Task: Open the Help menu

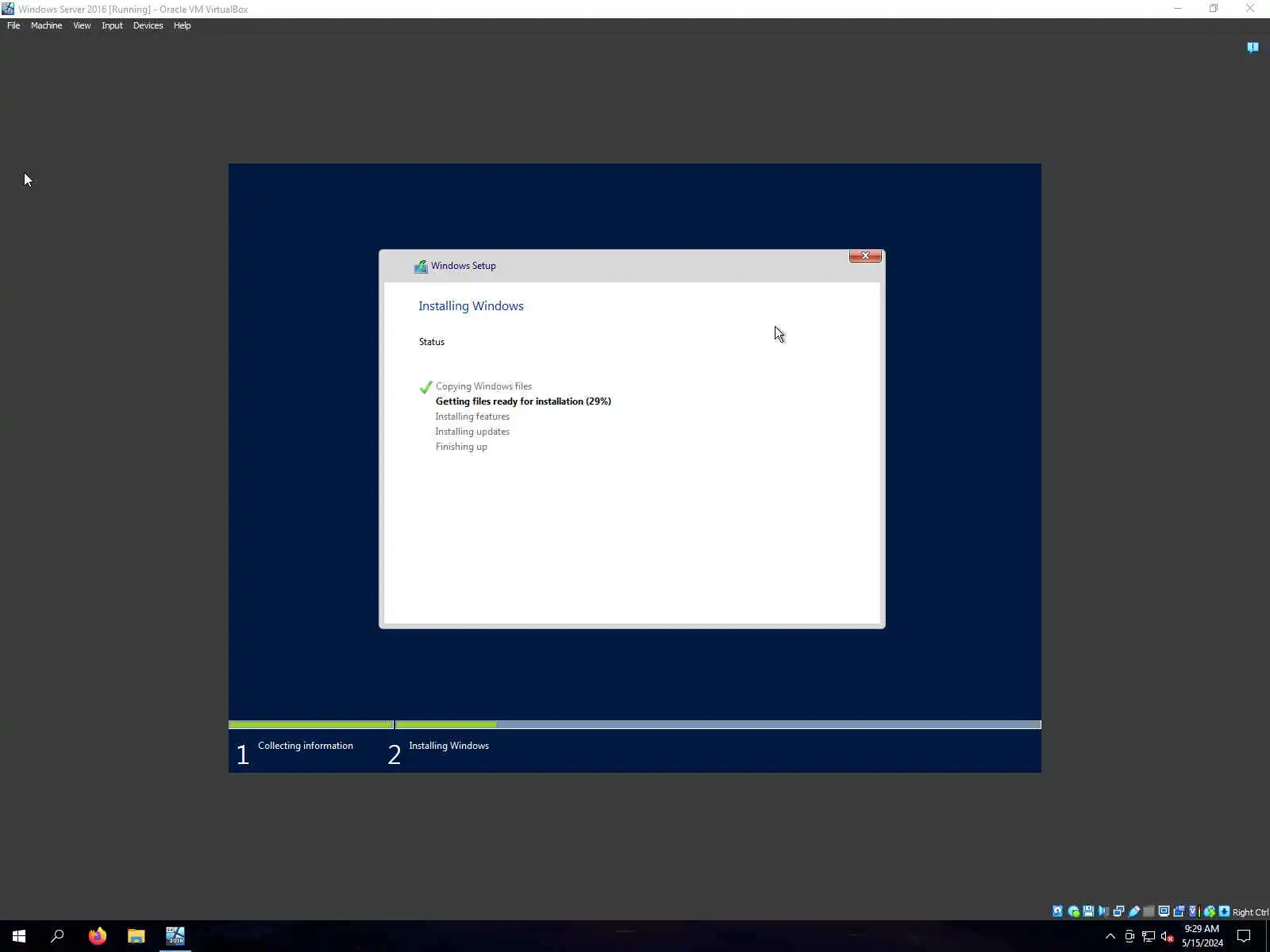Action: [182, 25]
